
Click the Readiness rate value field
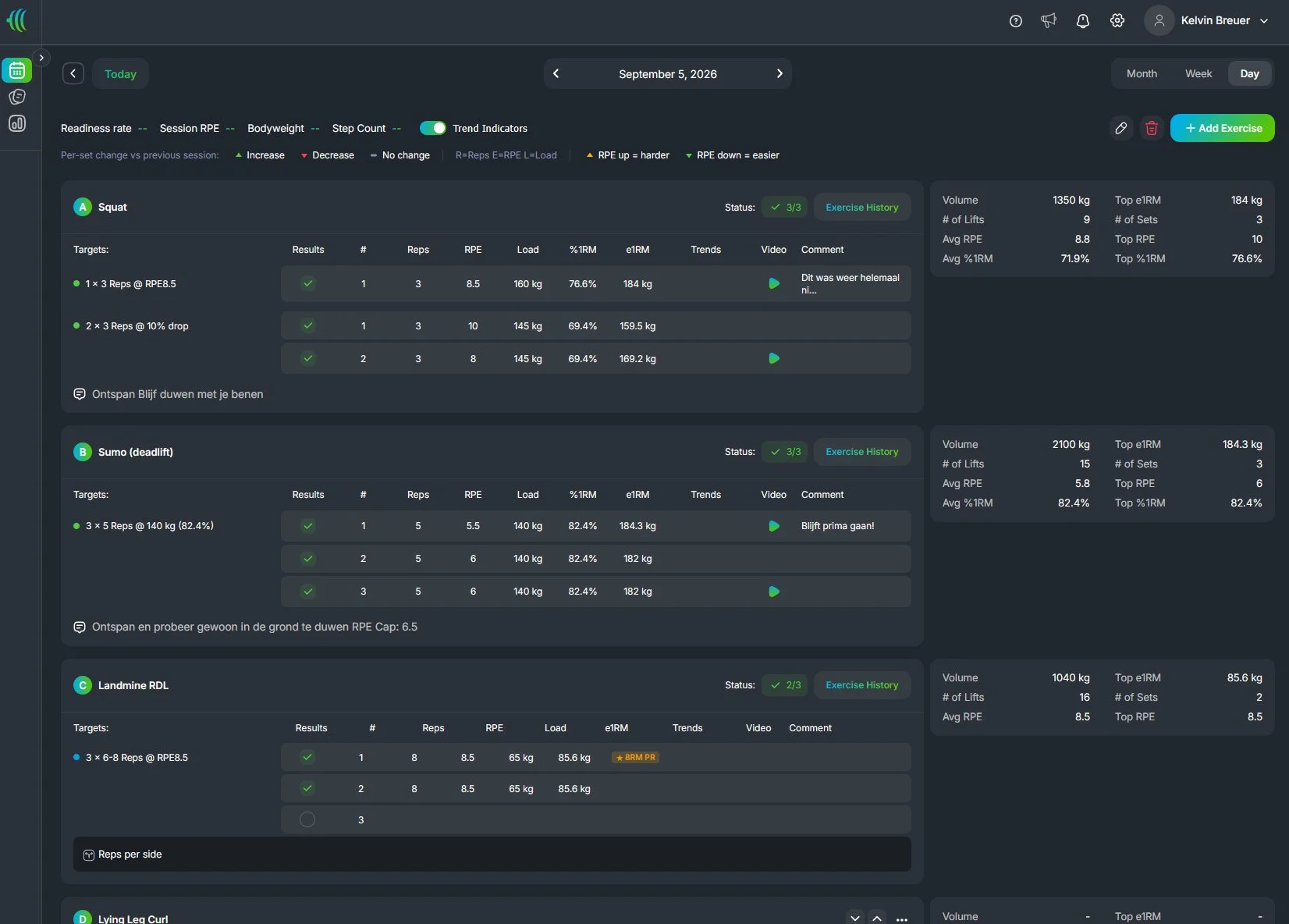pyautogui.click(x=142, y=128)
